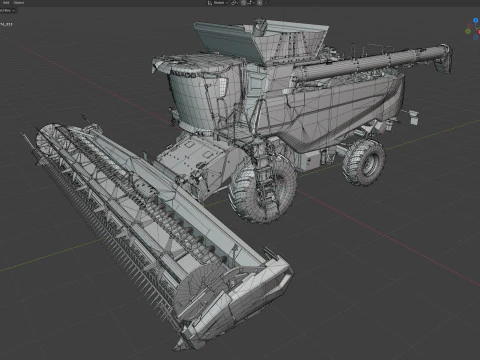480x360 pixels.
Task: Click the green Y axis gizmo handle
Action: [x=468, y=31]
